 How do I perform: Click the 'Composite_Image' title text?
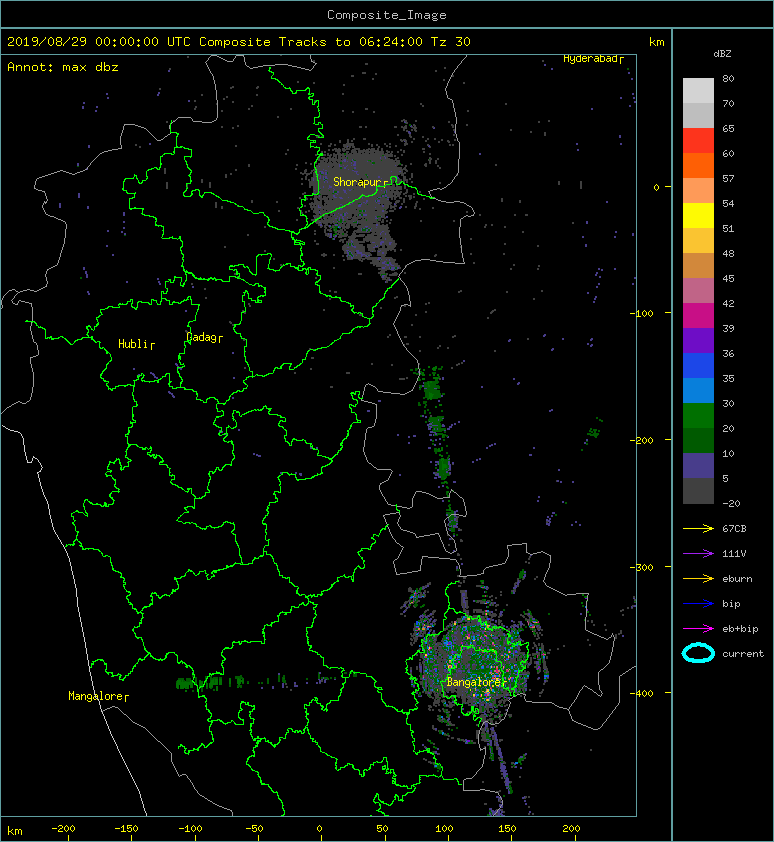[x=387, y=15]
